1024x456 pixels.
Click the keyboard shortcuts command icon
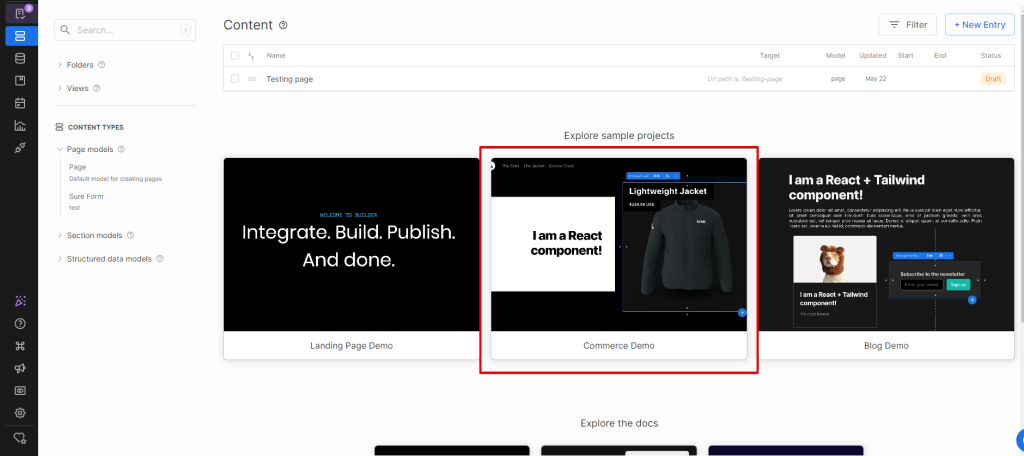[20, 346]
